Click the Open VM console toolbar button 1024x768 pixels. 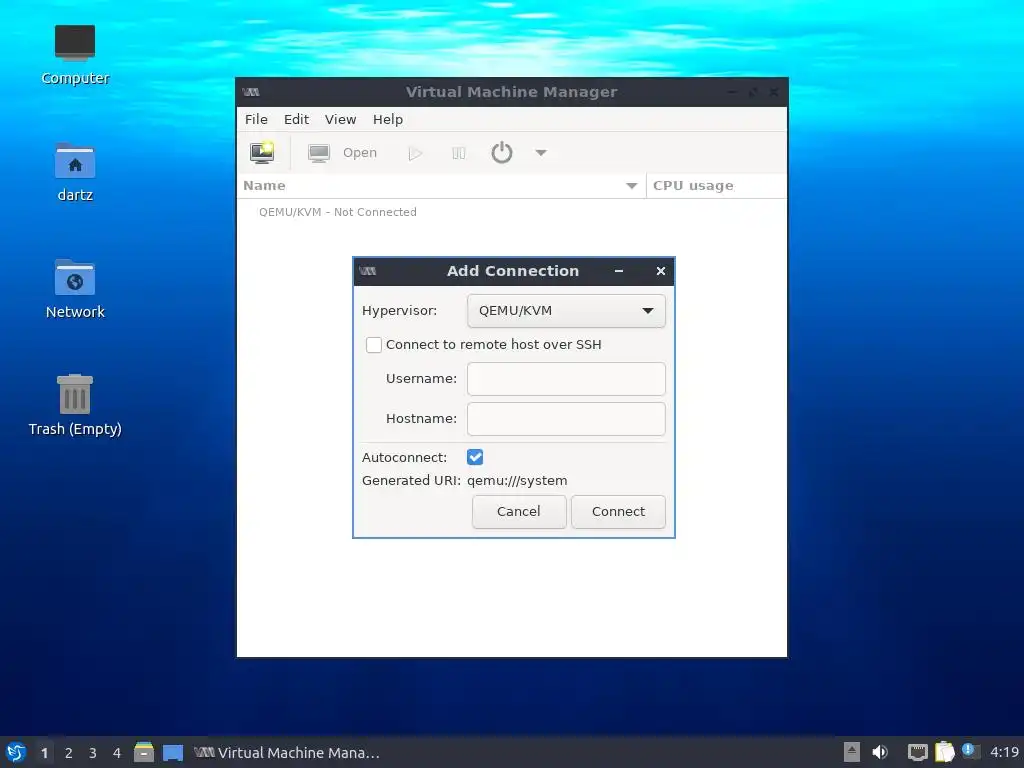pyautogui.click(x=343, y=153)
